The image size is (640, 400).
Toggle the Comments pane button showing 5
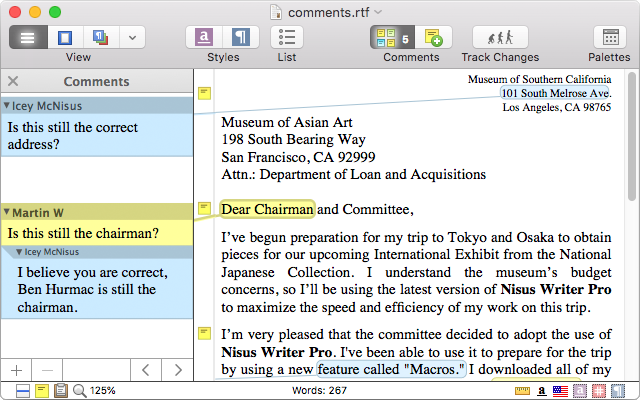click(392, 38)
